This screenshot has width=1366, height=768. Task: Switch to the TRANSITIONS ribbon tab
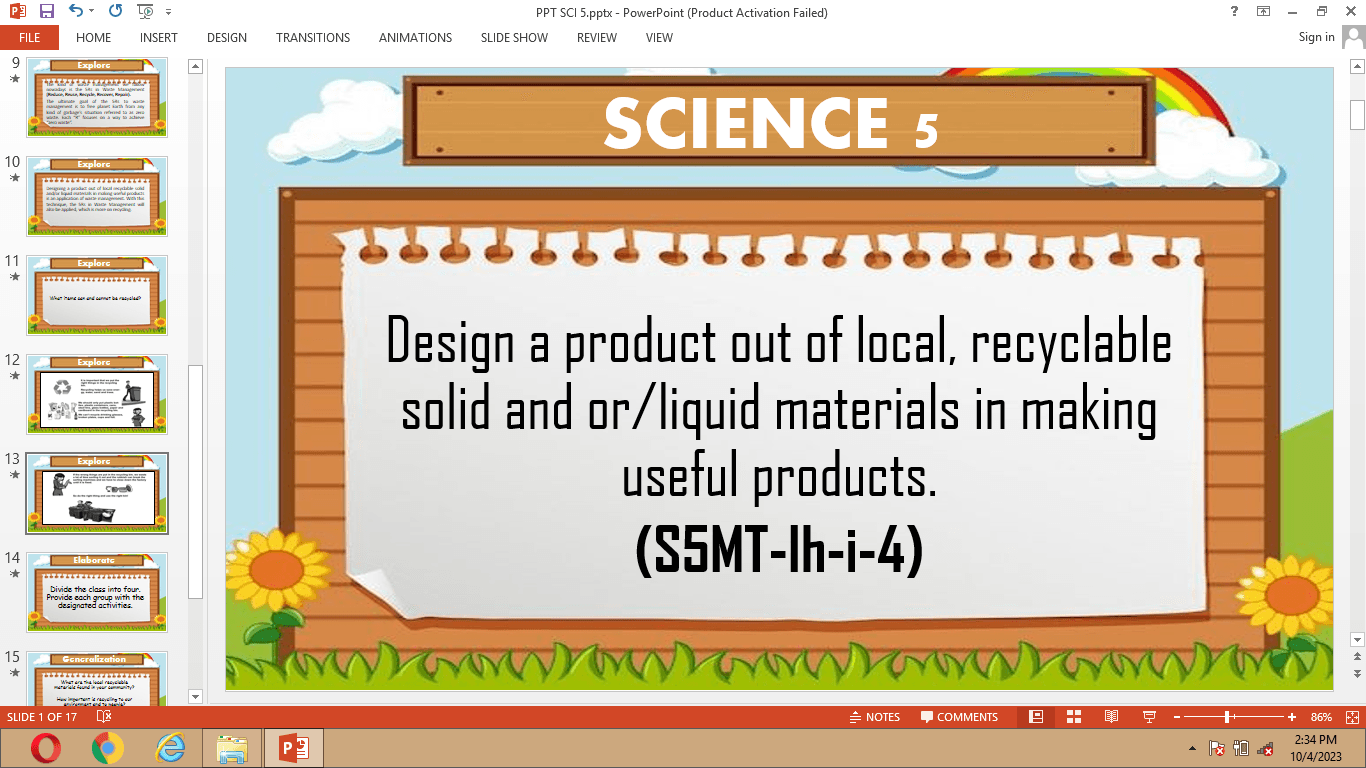tap(312, 37)
